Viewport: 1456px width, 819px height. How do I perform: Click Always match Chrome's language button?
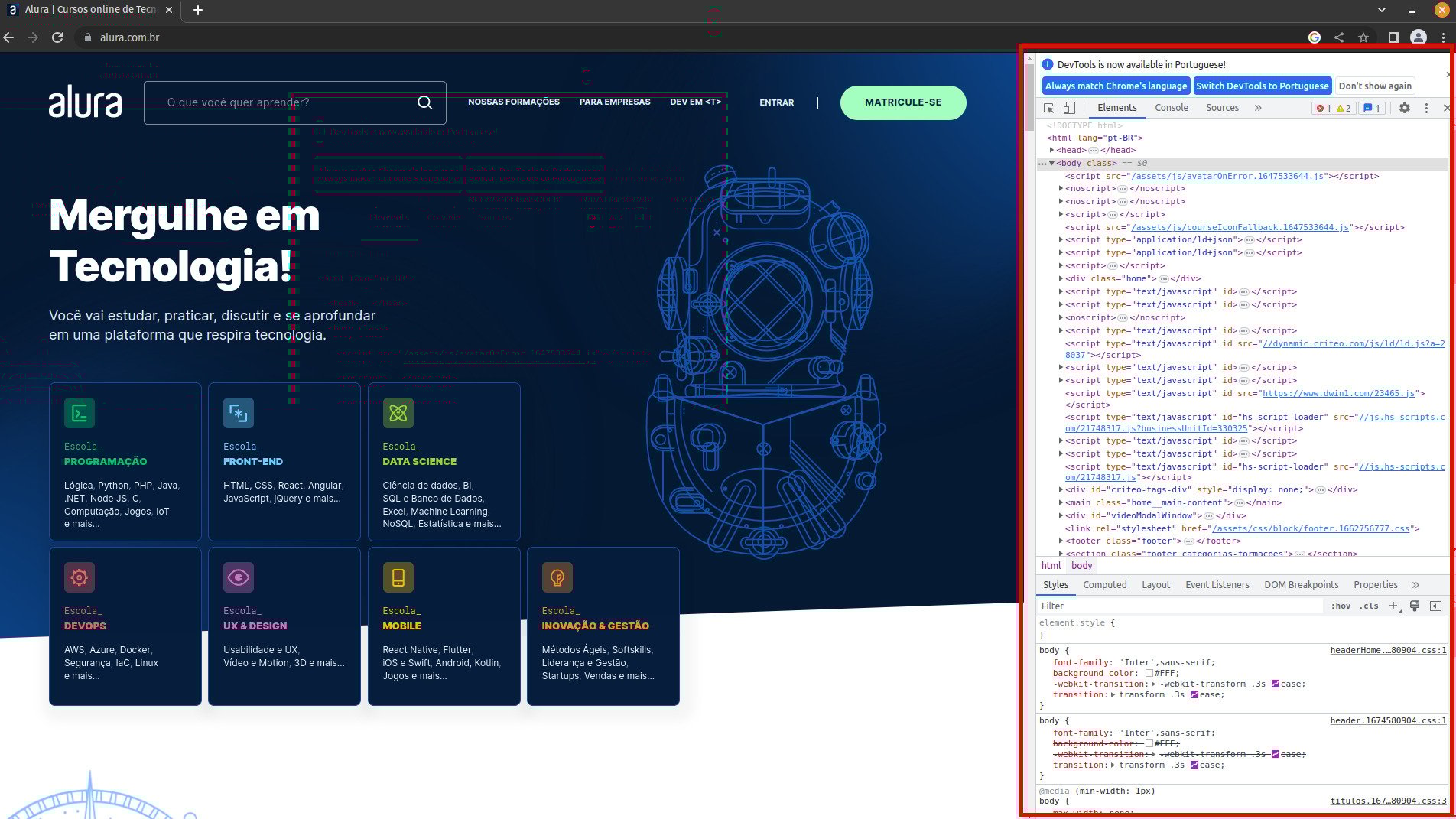1116,86
